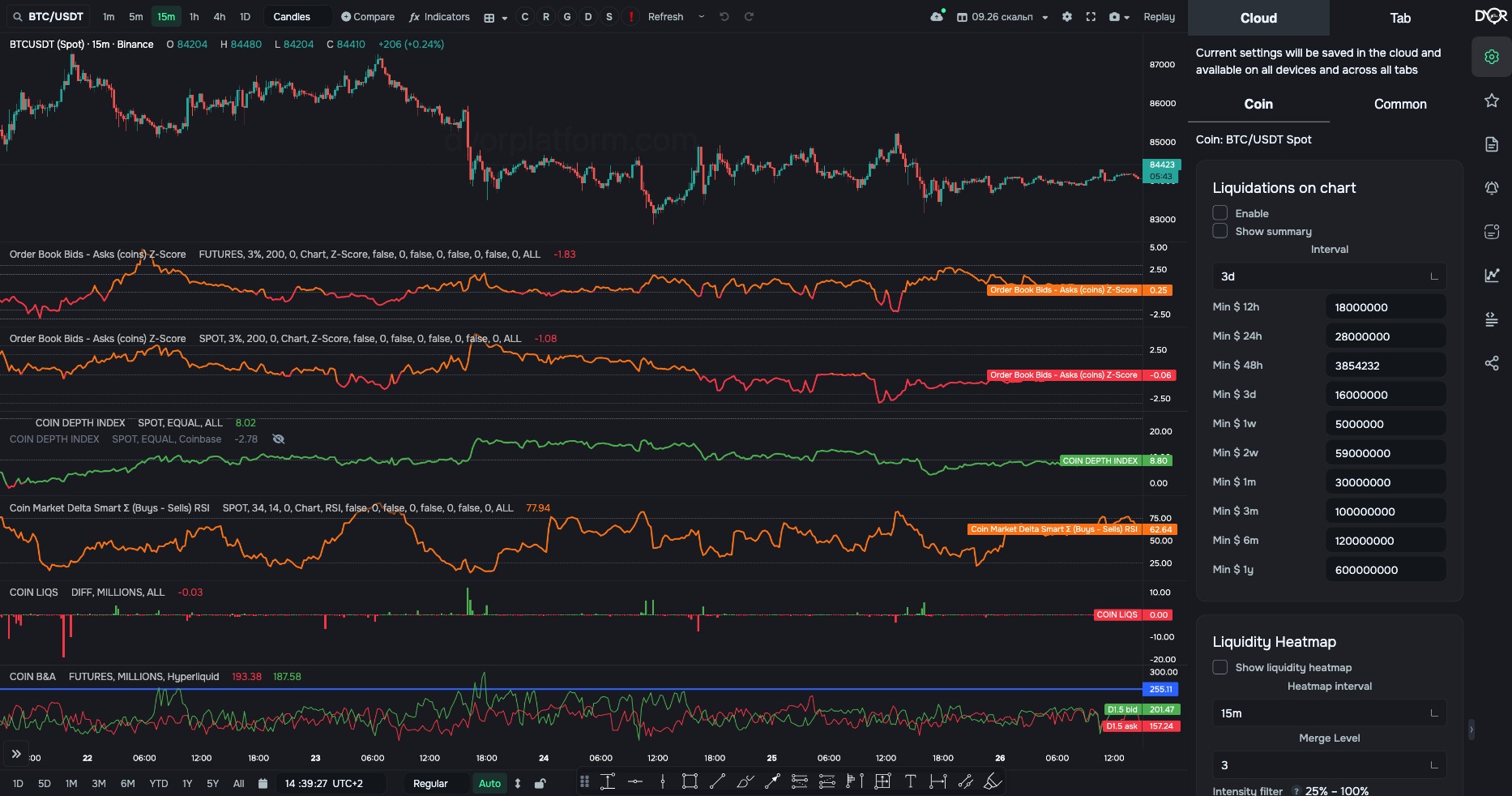Open chart settings gear in the top toolbar
This screenshot has width=1512, height=796.
1067,16
